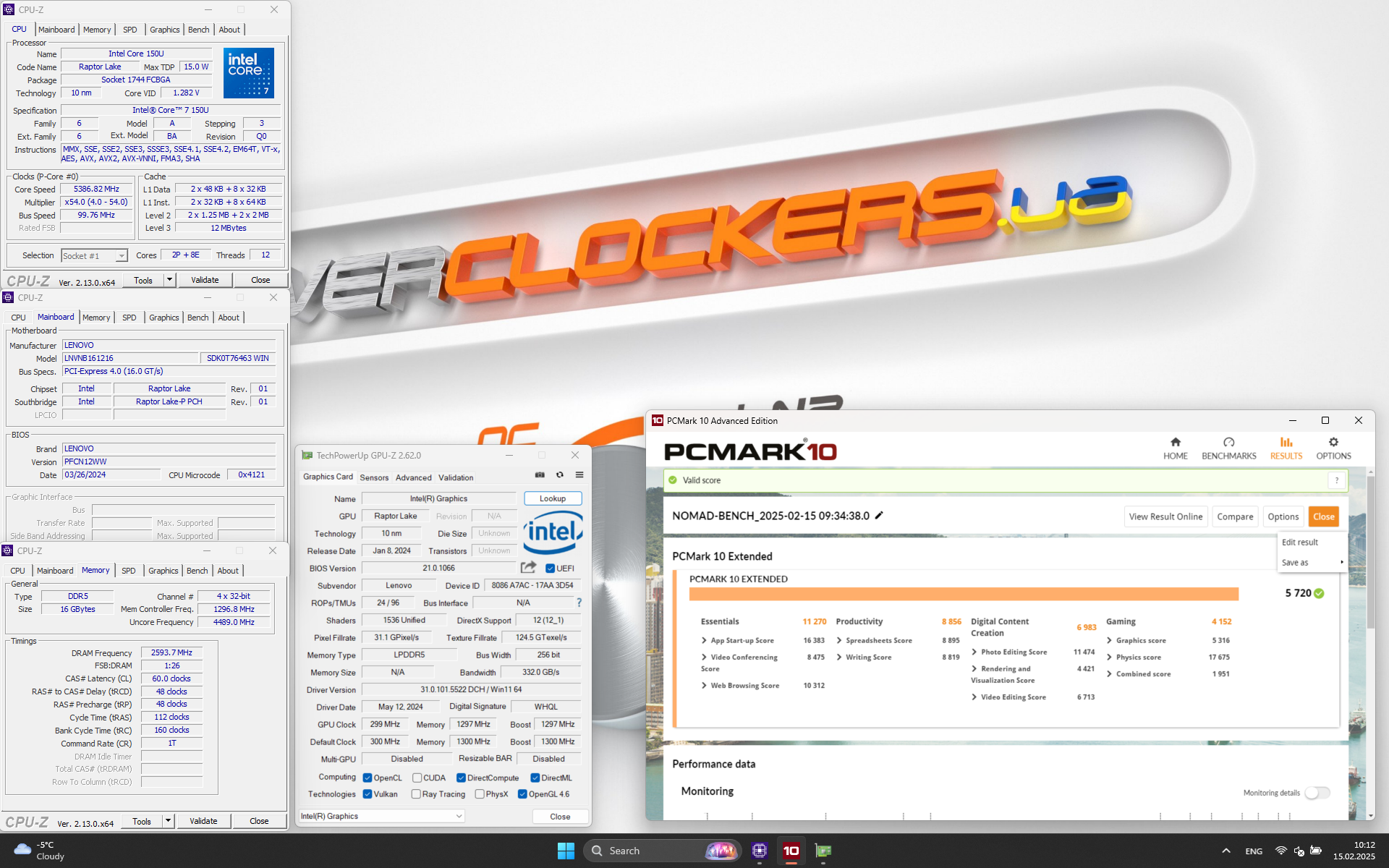Viewport: 1389px width, 868px height.
Task: Switch to the Advanced tab in GPU-Z
Action: [x=414, y=477]
